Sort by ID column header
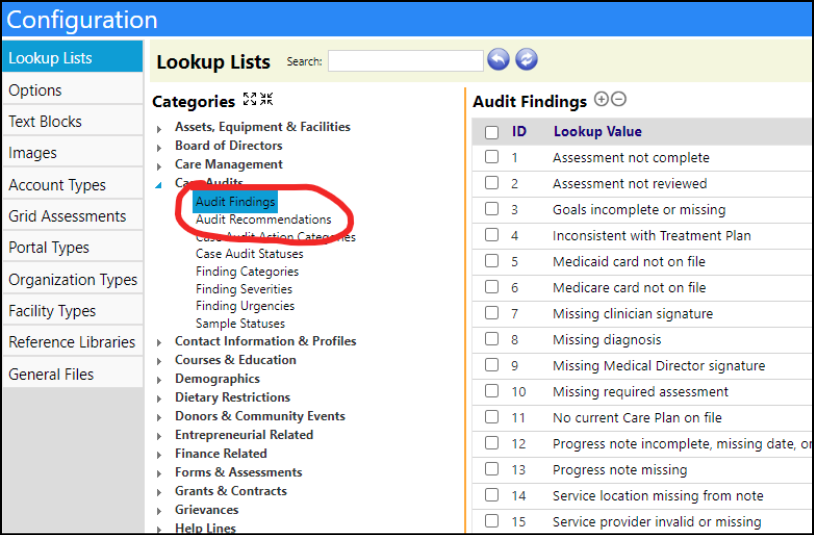Screen dimensions: 814x535 [519, 131]
